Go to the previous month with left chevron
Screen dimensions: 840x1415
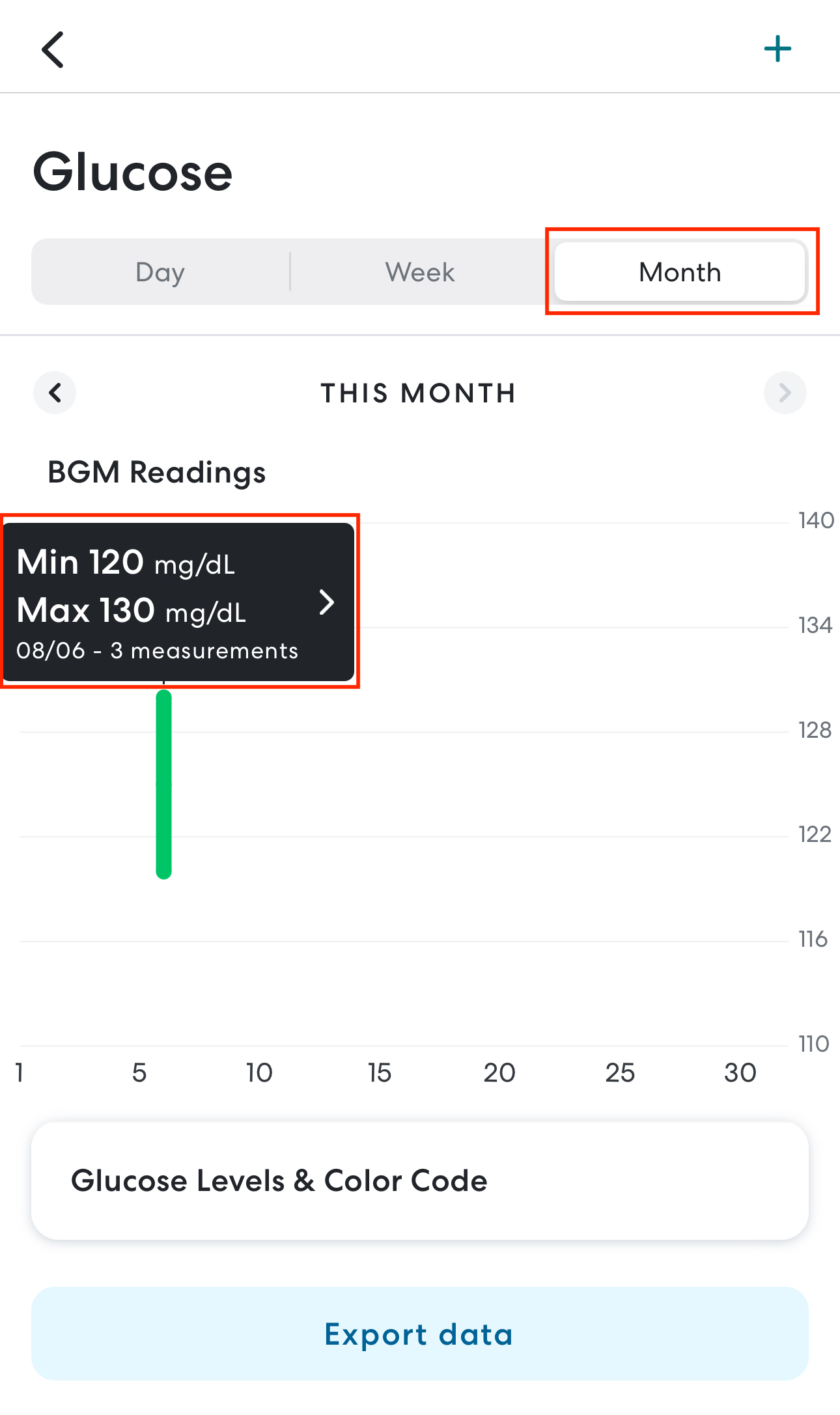[x=55, y=393]
